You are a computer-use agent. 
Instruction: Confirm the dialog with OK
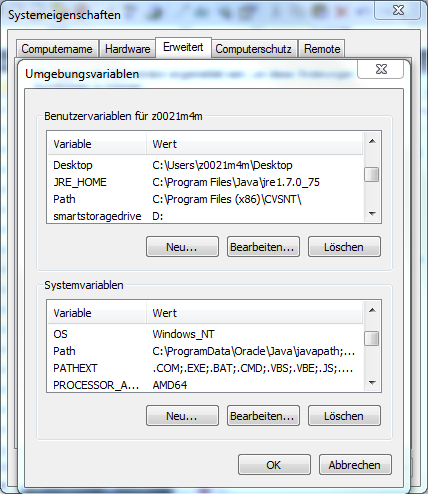pyautogui.click(x=274, y=465)
